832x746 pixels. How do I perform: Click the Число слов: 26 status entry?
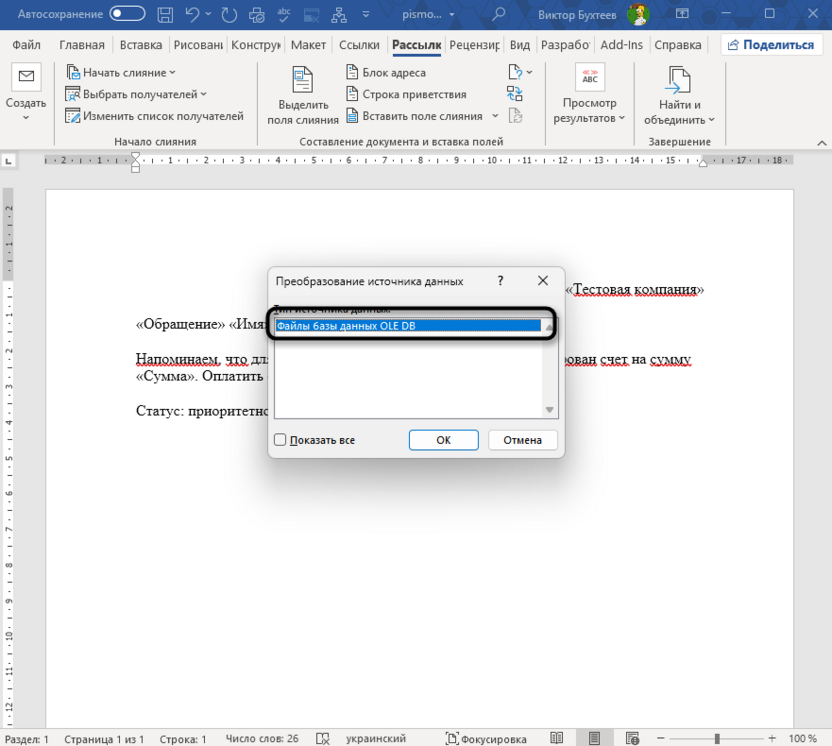pyautogui.click(x=262, y=739)
